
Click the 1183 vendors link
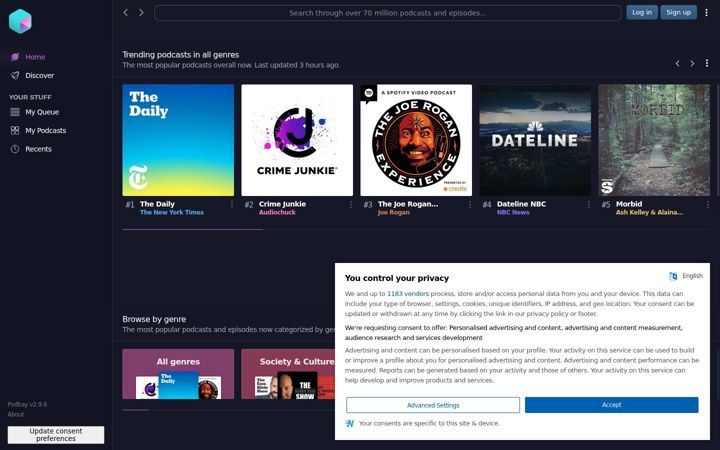[x=408, y=293]
